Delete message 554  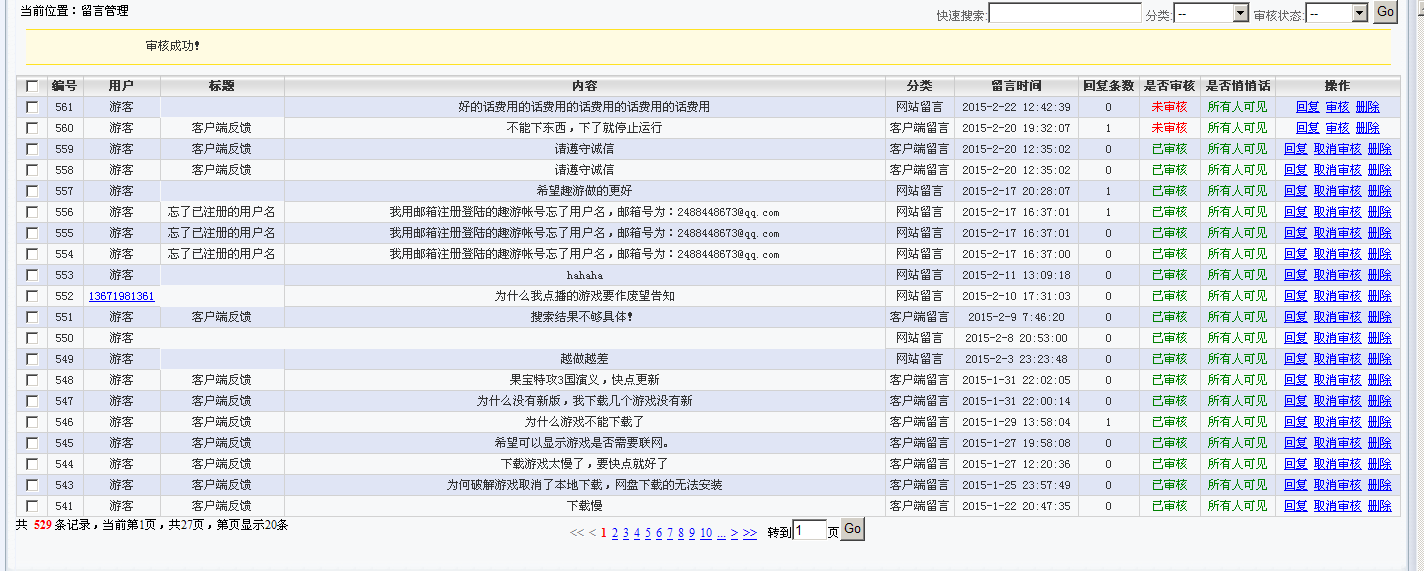(1379, 254)
